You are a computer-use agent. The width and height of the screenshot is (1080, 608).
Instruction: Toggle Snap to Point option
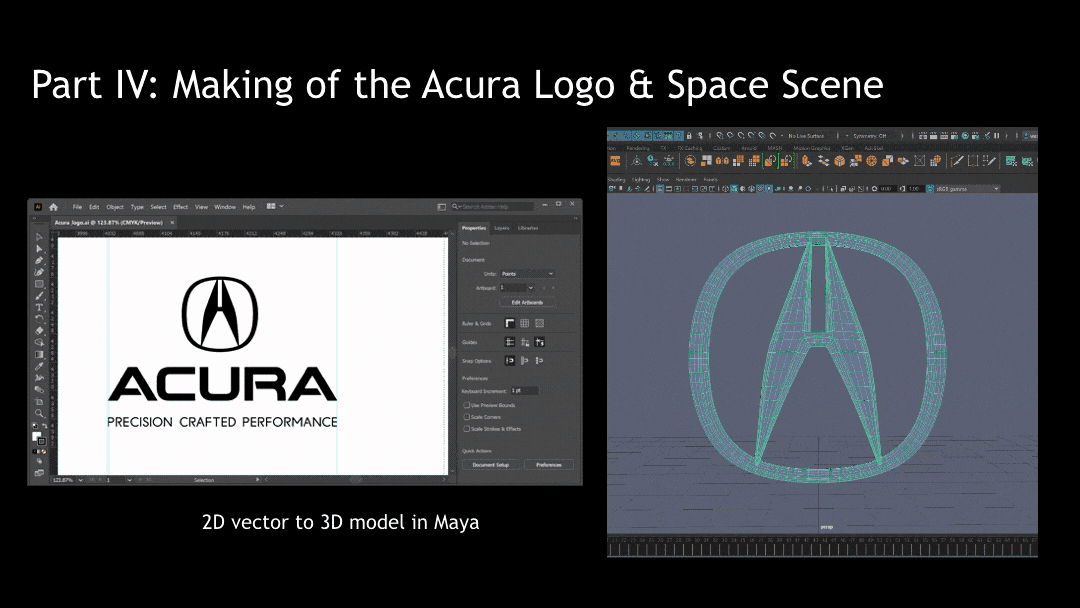[510, 361]
